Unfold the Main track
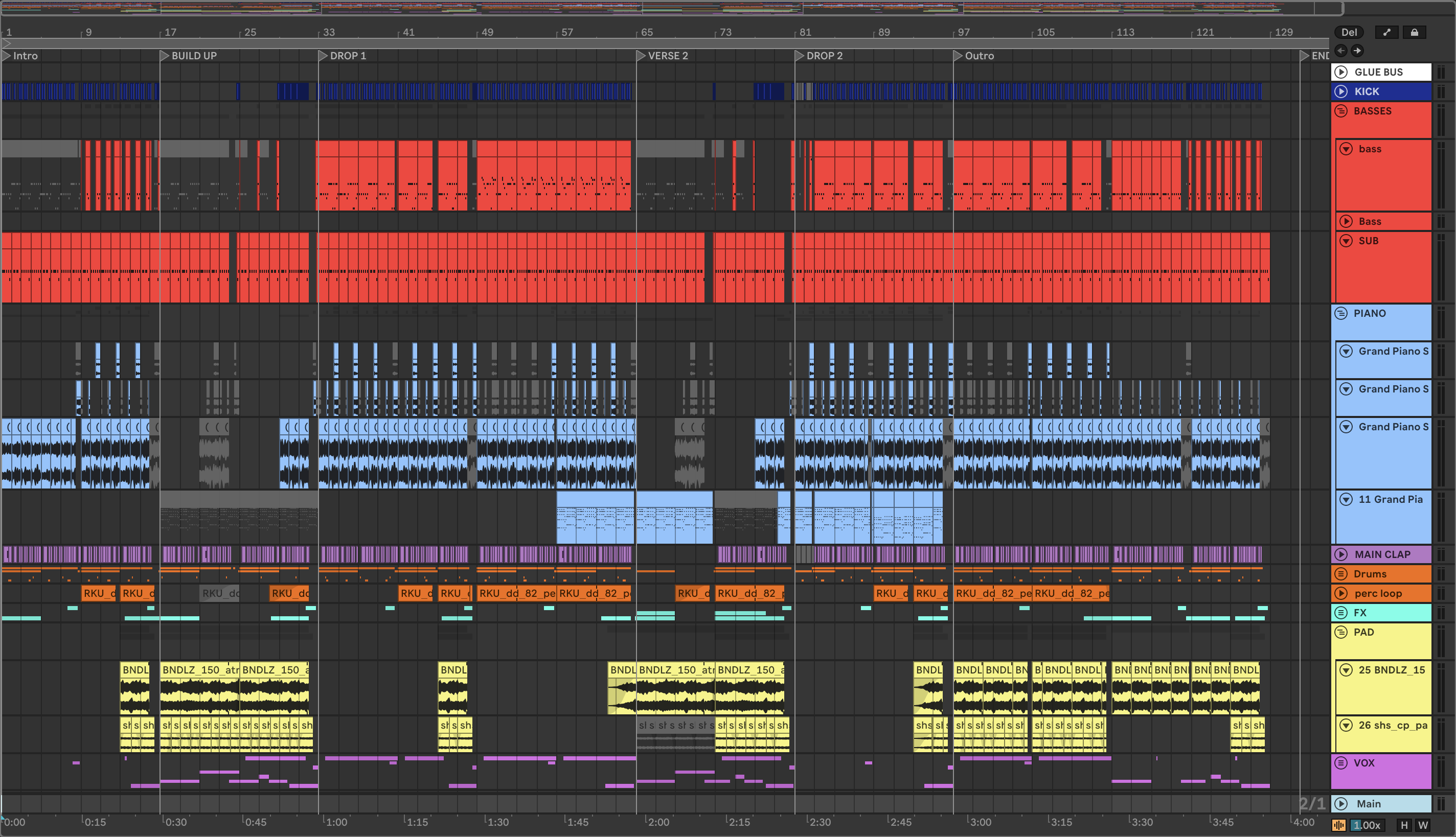1456x837 pixels. pyautogui.click(x=1341, y=804)
